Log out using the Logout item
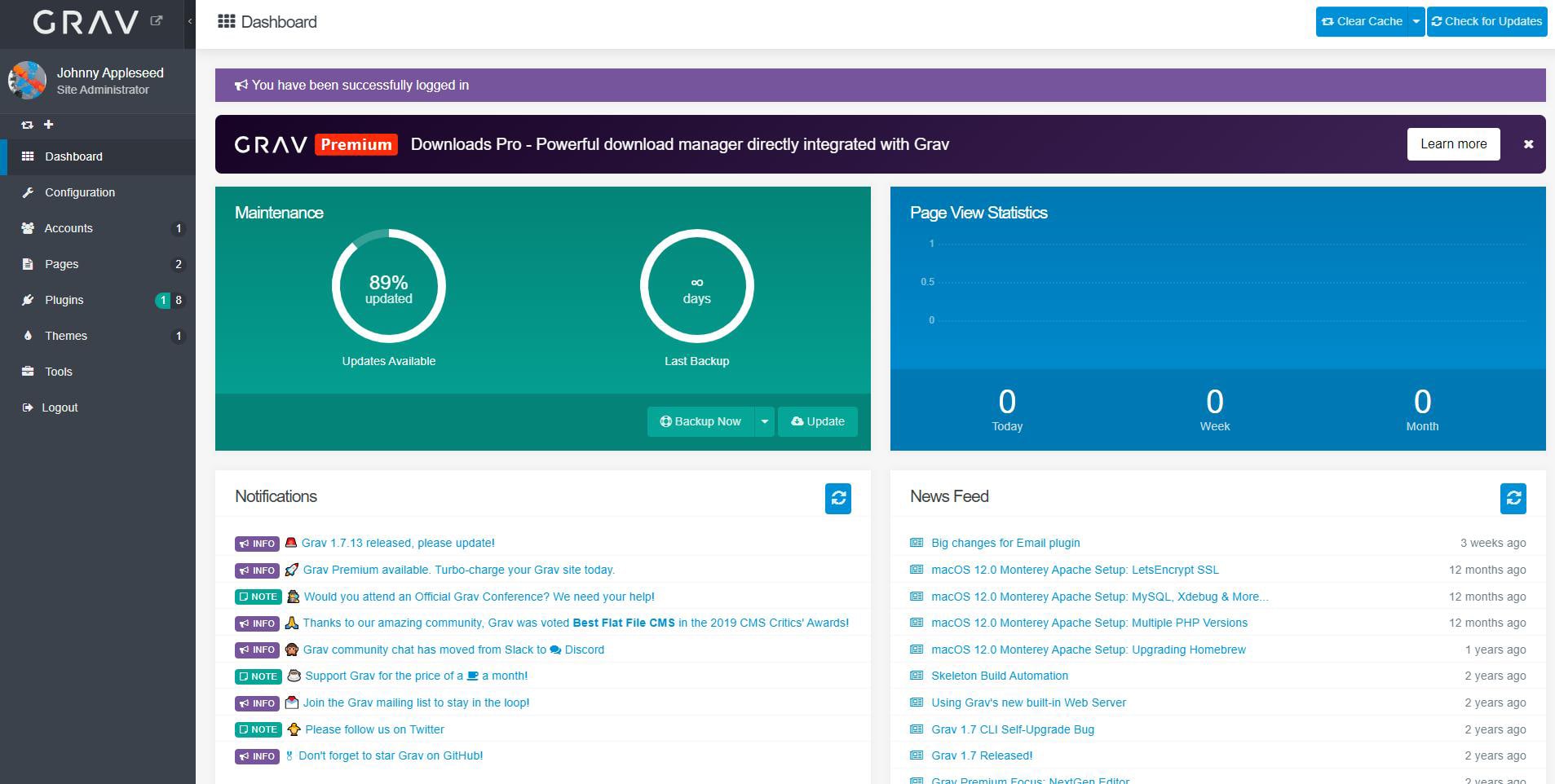This screenshot has width=1555, height=784. 60,407
